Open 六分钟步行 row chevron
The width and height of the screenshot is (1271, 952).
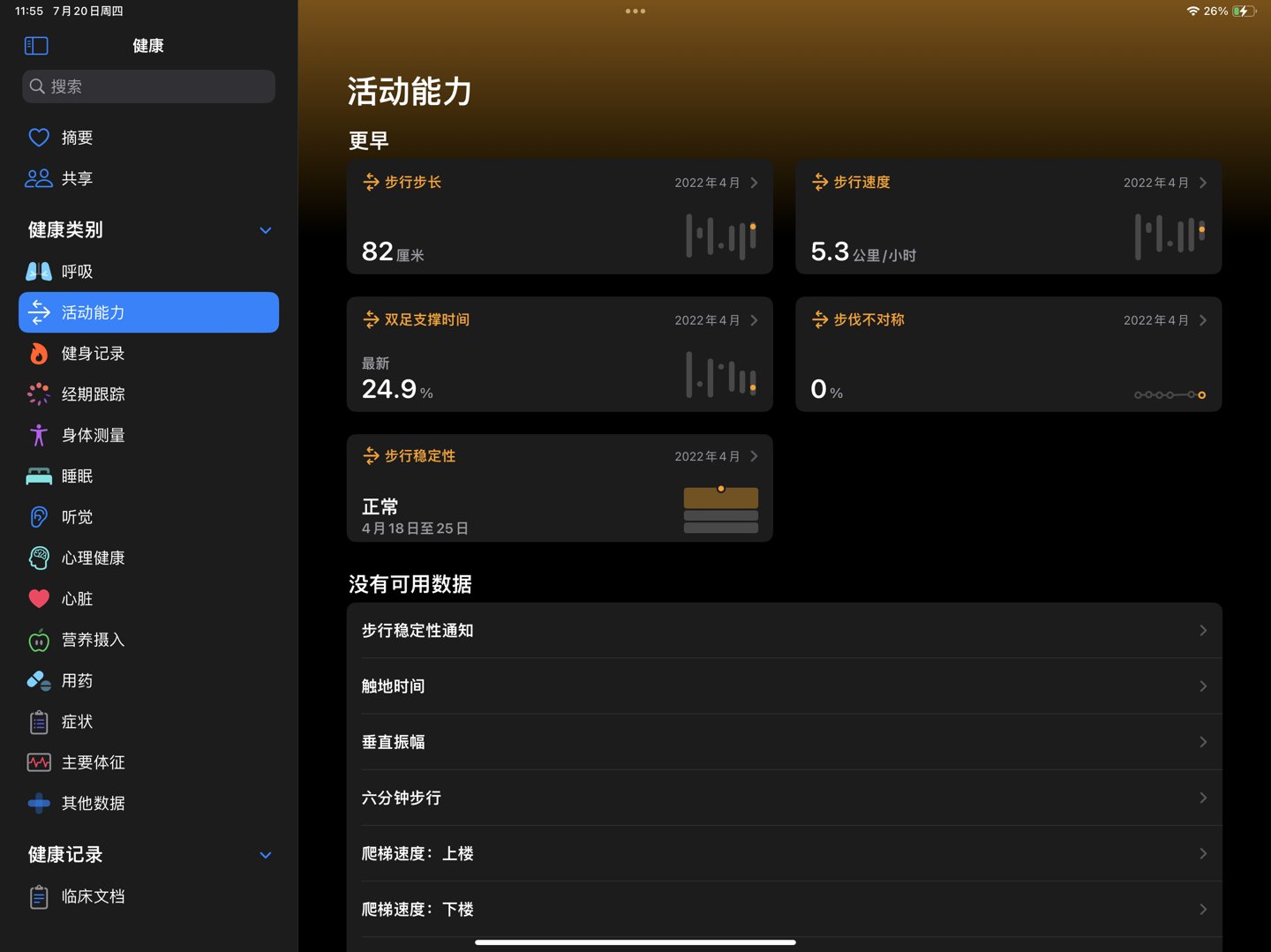[x=1203, y=798]
